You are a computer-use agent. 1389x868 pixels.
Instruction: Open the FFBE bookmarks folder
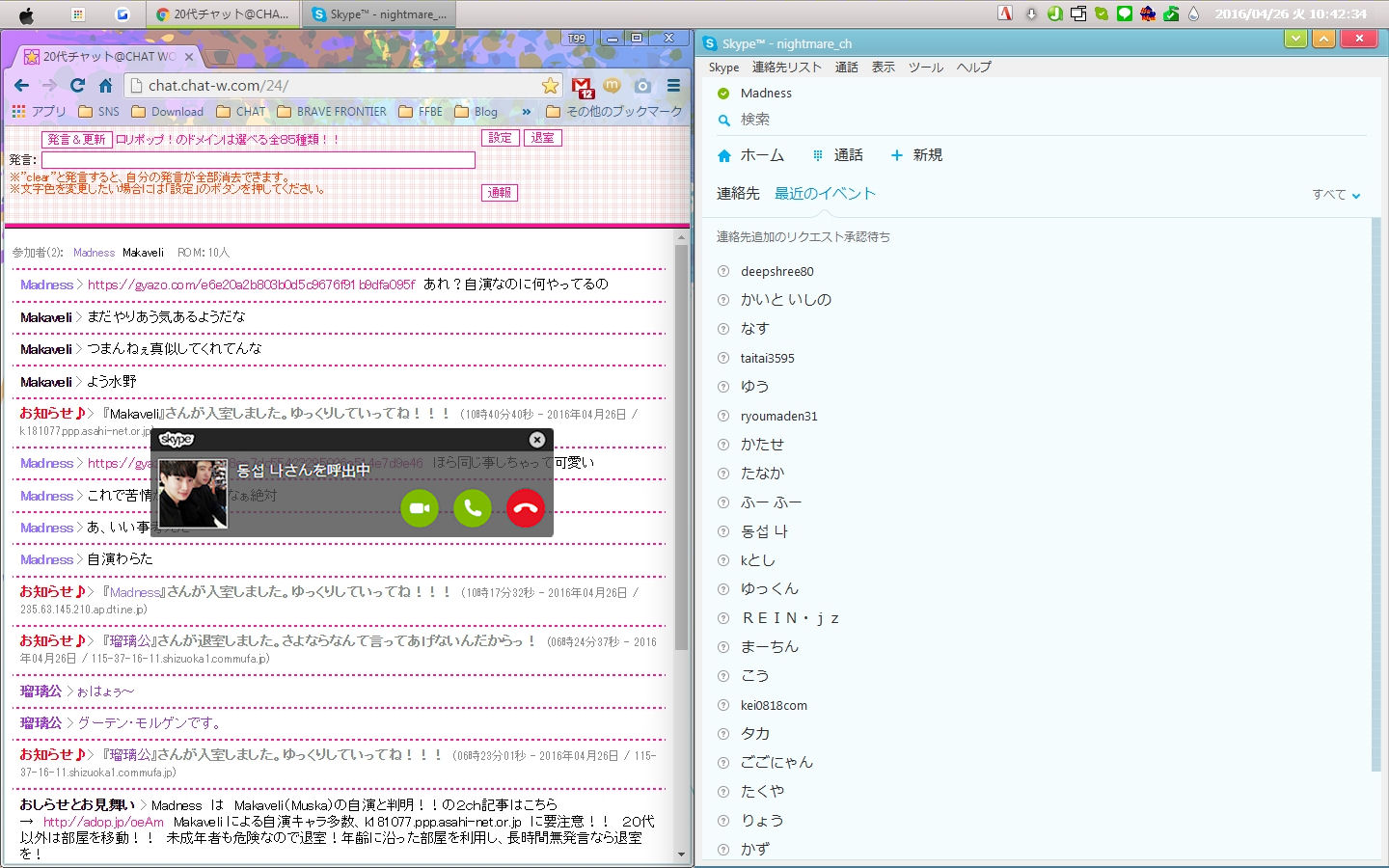tap(421, 112)
